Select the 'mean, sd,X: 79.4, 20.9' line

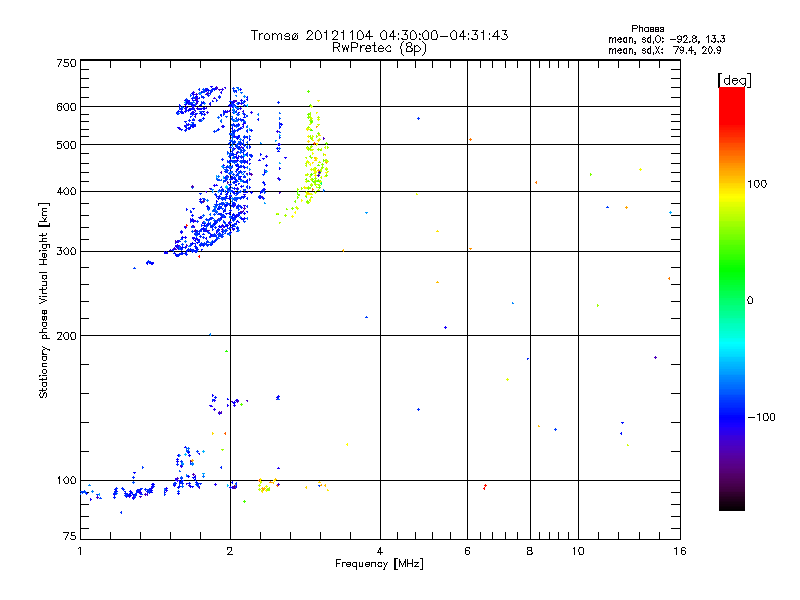coord(664,50)
